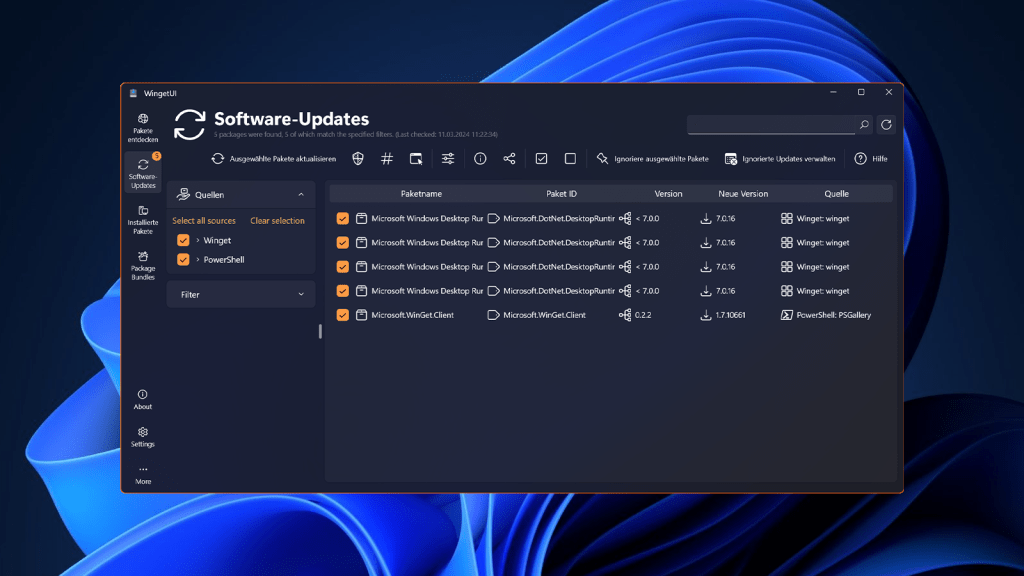Click download icon beside 1.7.10661
Viewport: 1024px width, 576px height.
(x=706, y=315)
